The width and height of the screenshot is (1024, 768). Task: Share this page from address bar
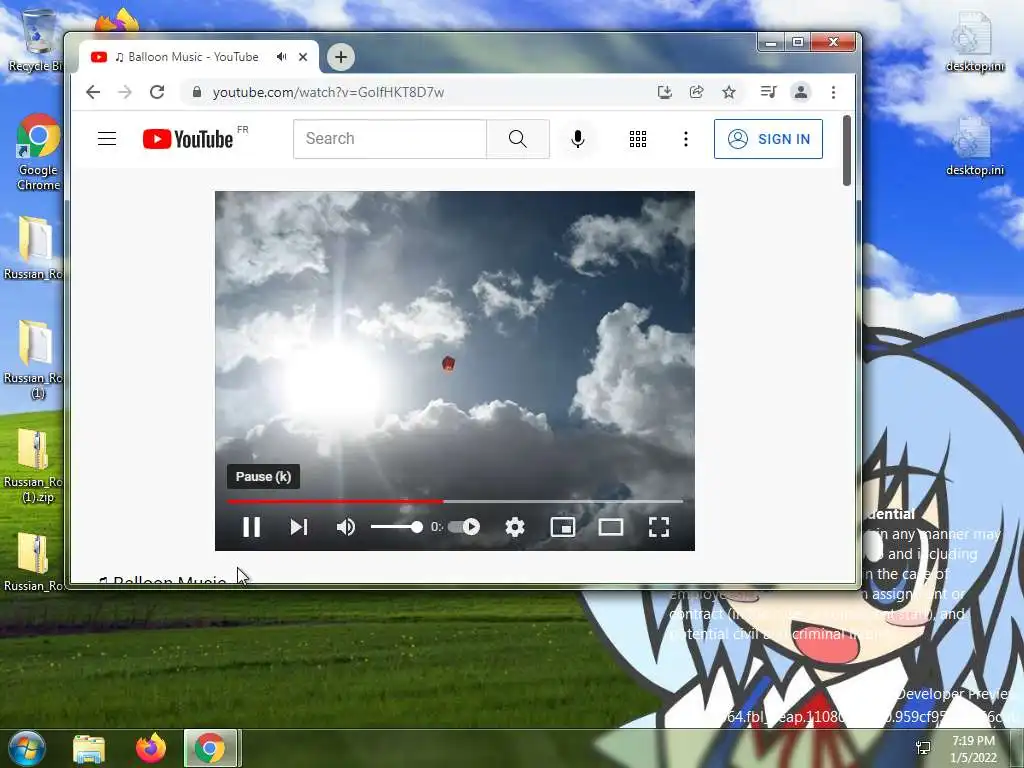click(x=697, y=92)
